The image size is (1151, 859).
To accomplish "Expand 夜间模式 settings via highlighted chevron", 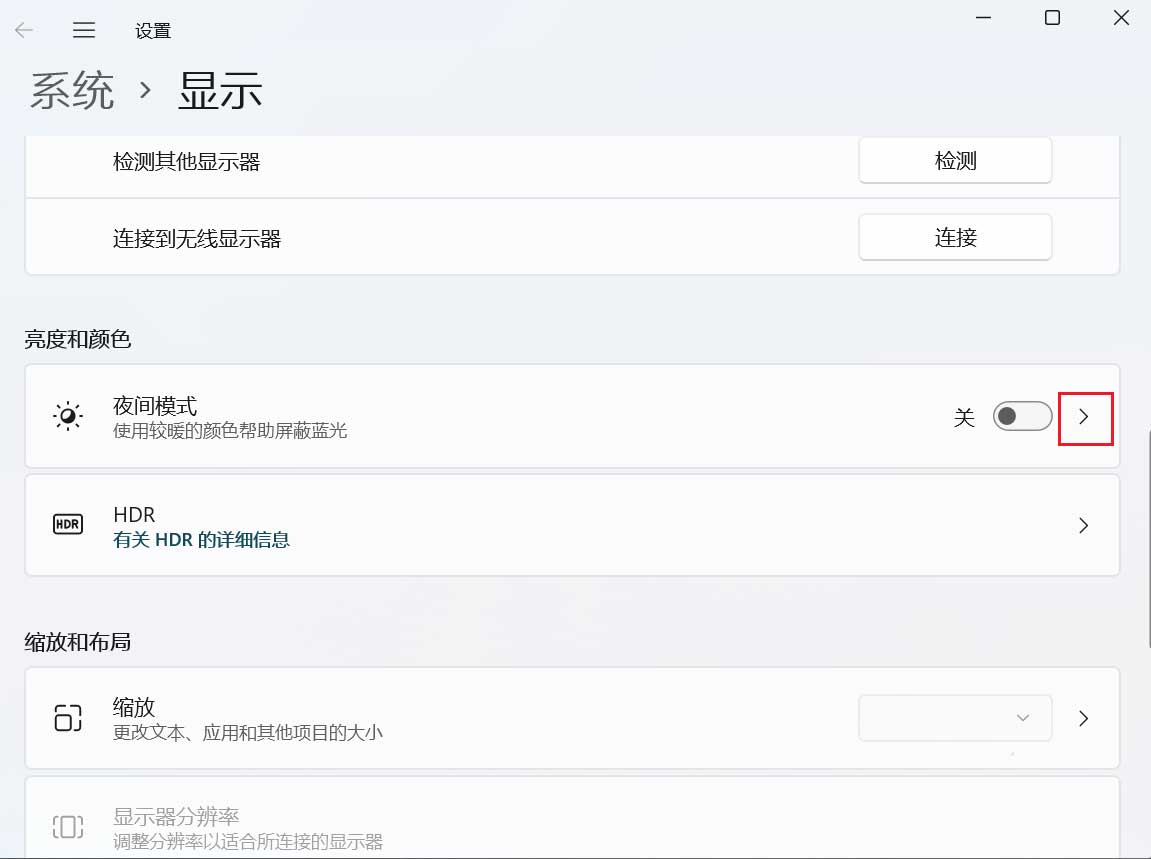I will tap(1085, 418).
